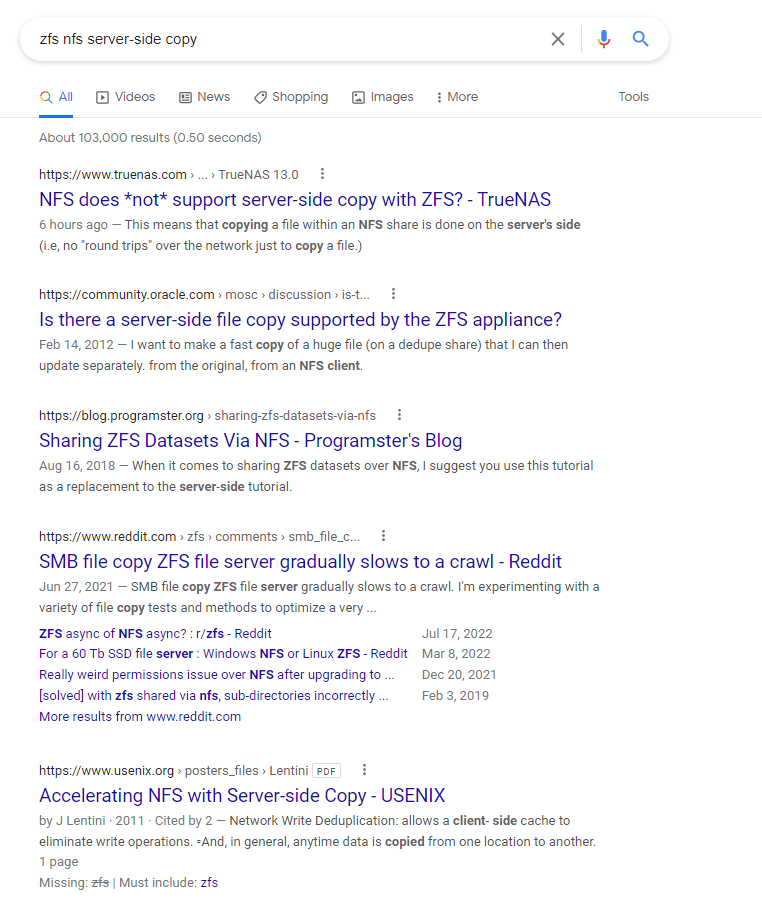Viewport: 762px width, 908px height.
Task: Open solved zfs shared via nfs sublink
Action: click(x=214, y=695)
